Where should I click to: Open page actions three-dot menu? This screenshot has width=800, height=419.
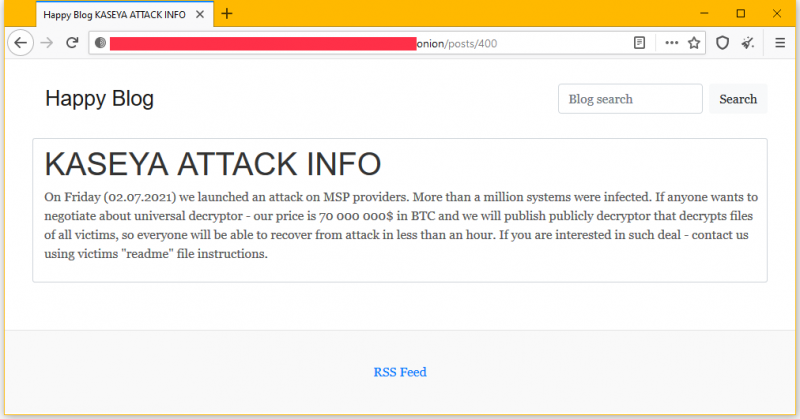[x=671, y=43]
